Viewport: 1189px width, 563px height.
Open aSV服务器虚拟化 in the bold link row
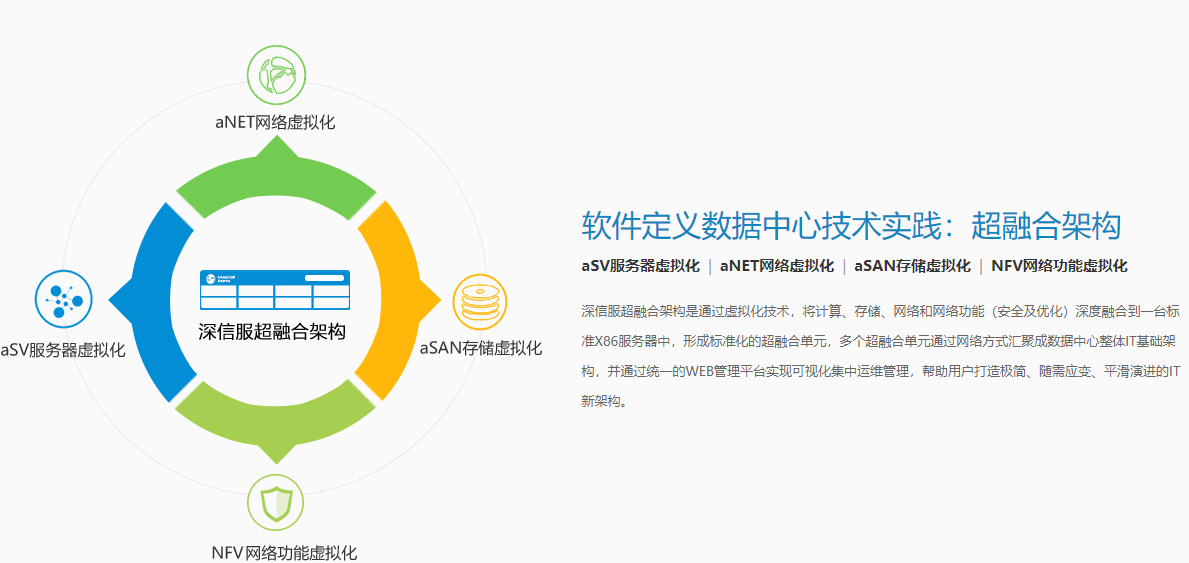click(x=640, y=266)
